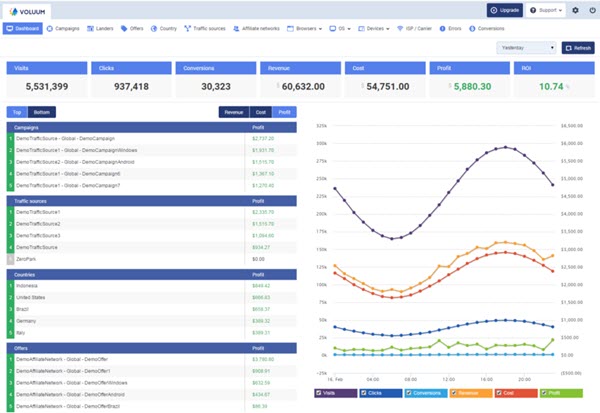Expand the Yesterday date range dropdown
Screen dimensions: 600x413
click(525, 47)
